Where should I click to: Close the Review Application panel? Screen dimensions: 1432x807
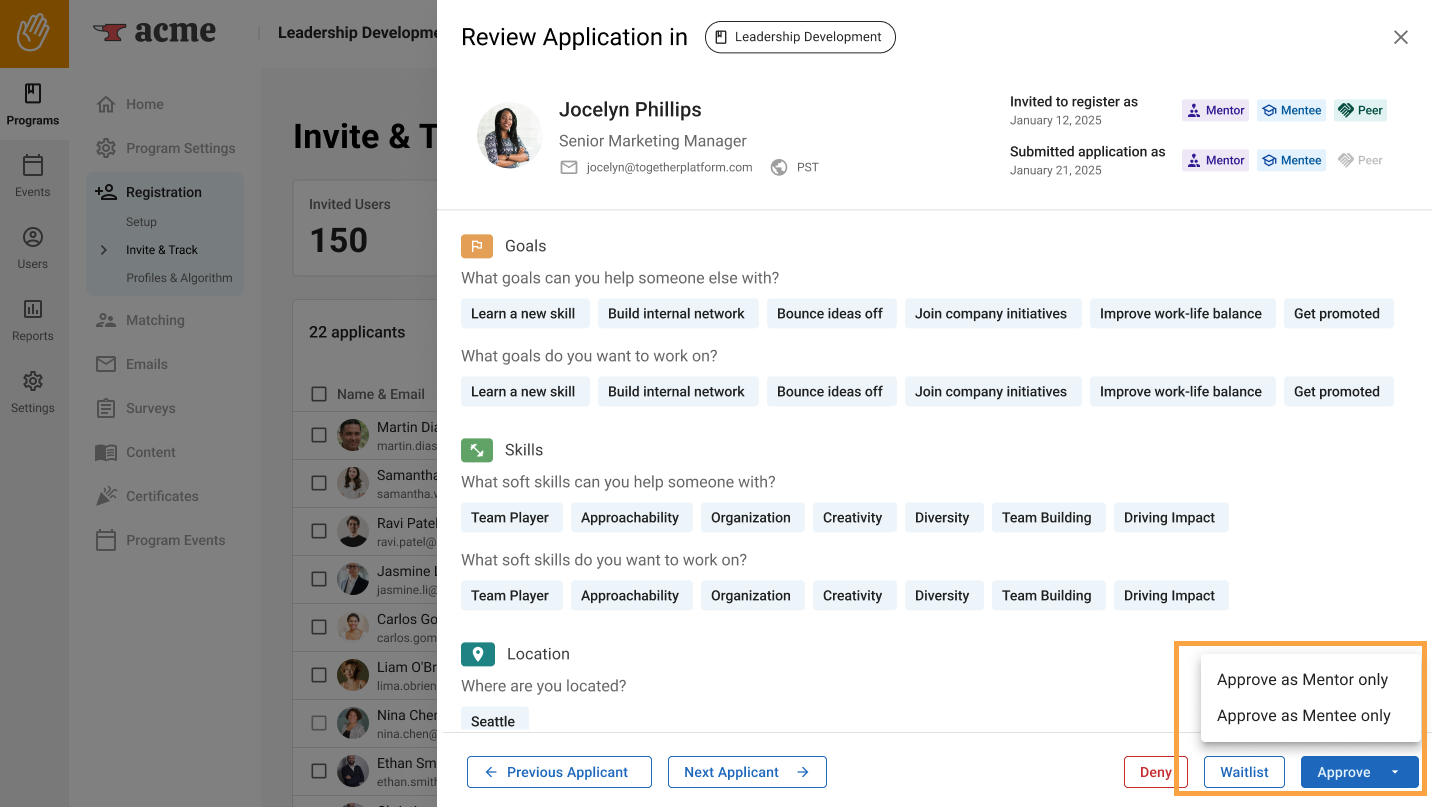tap(1400, 38)
